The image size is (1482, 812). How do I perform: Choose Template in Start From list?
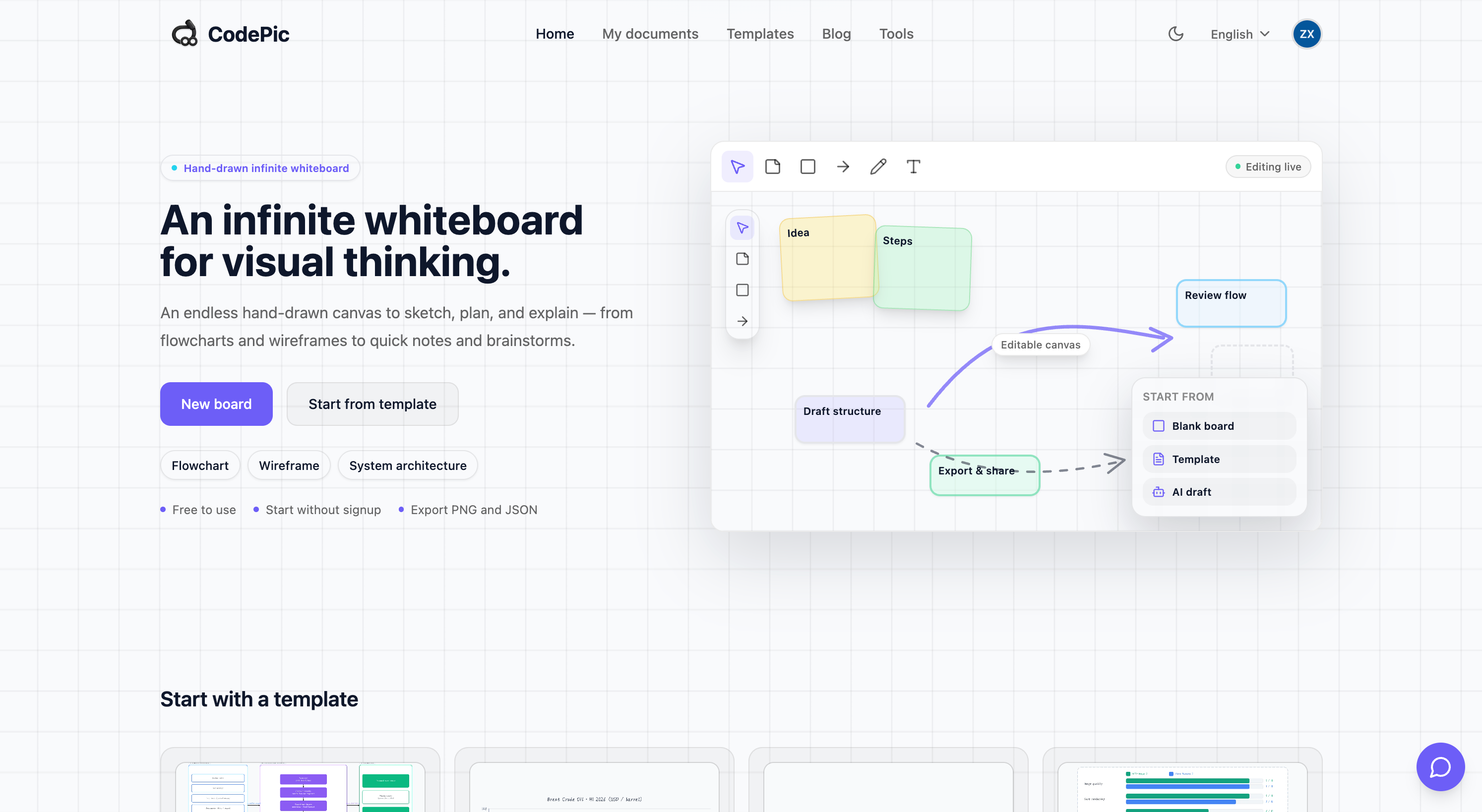point(1219,459)
